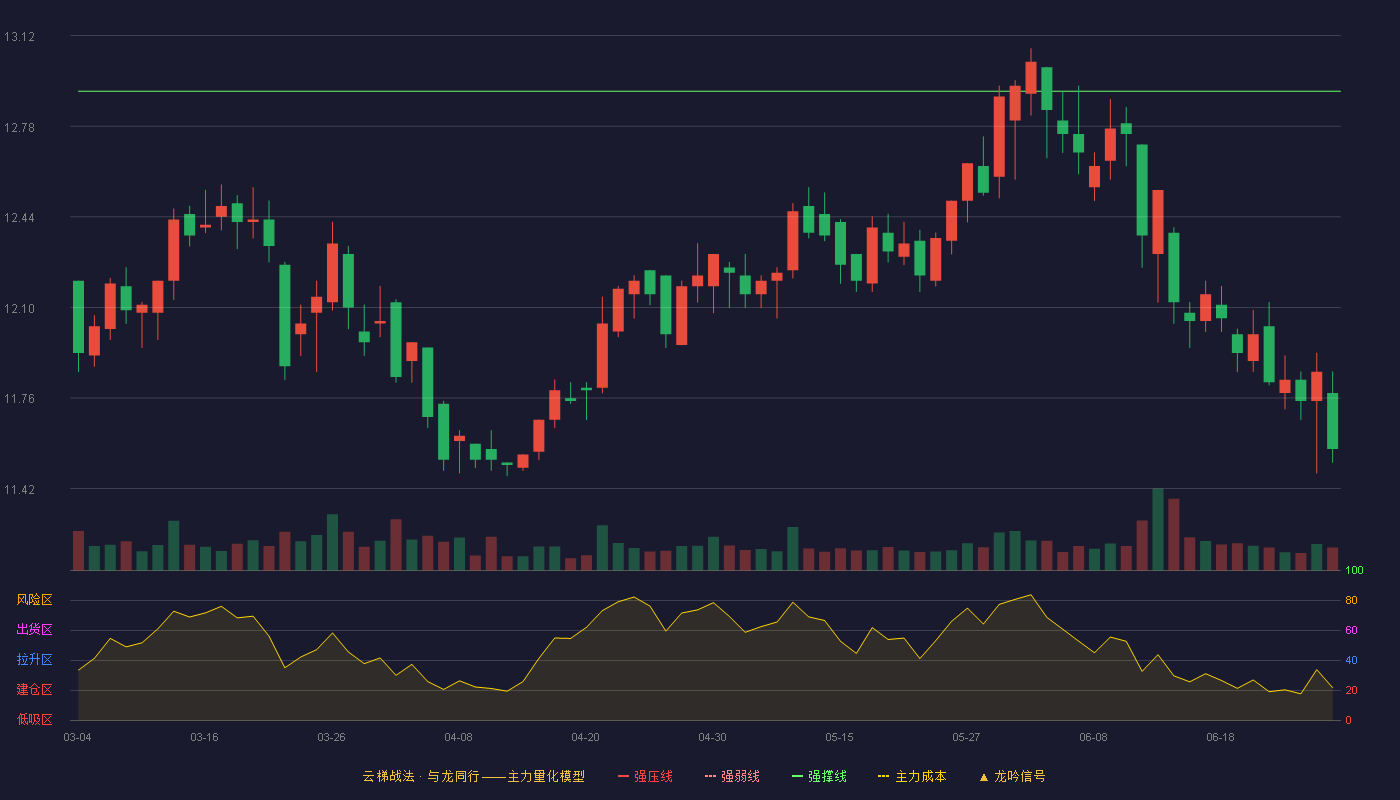Click the 04-20 date label
The image size is (1400, 800).
pyautogui.click(x=585, y=737)
